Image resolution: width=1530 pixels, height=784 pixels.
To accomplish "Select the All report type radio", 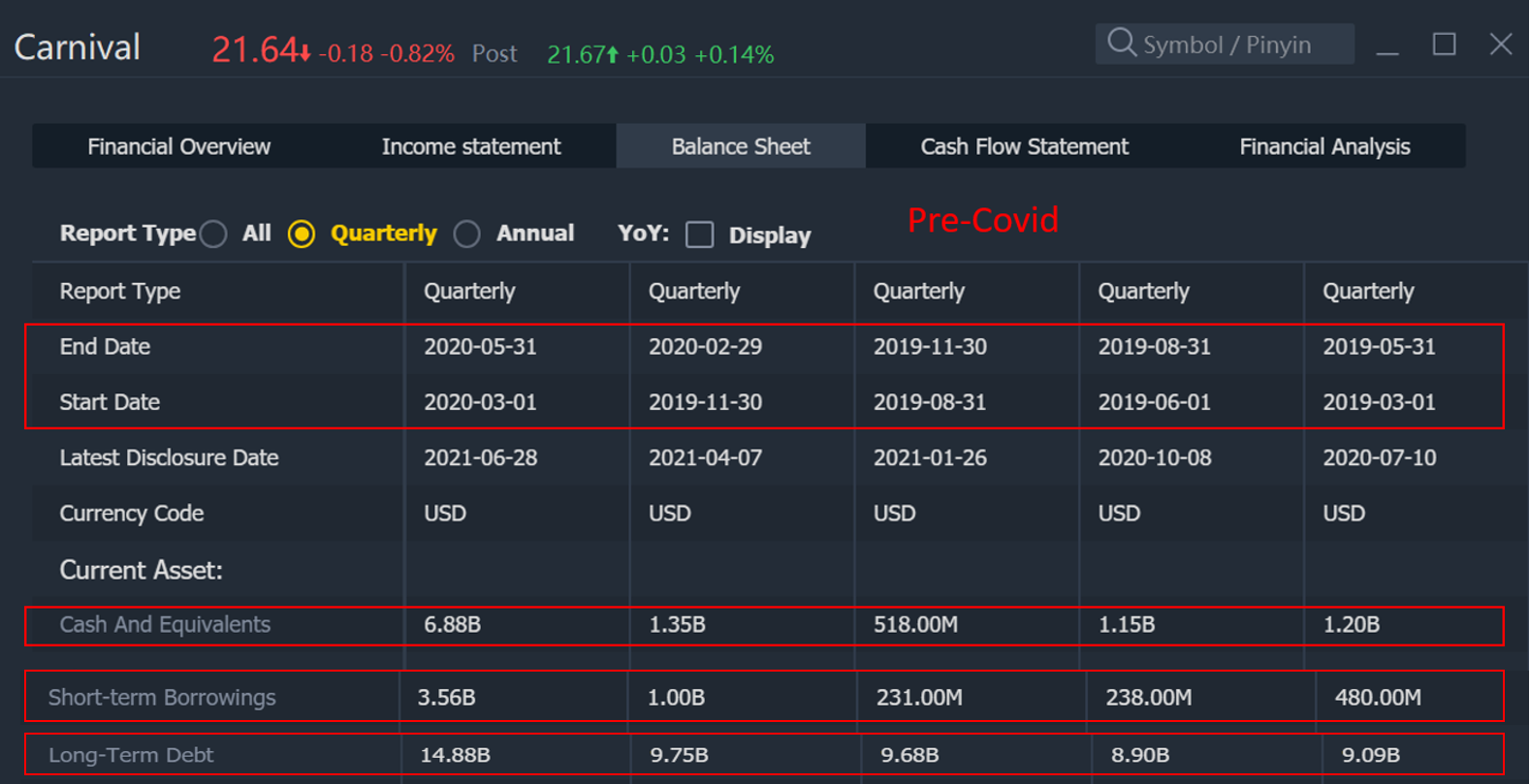I will [213, 234].
